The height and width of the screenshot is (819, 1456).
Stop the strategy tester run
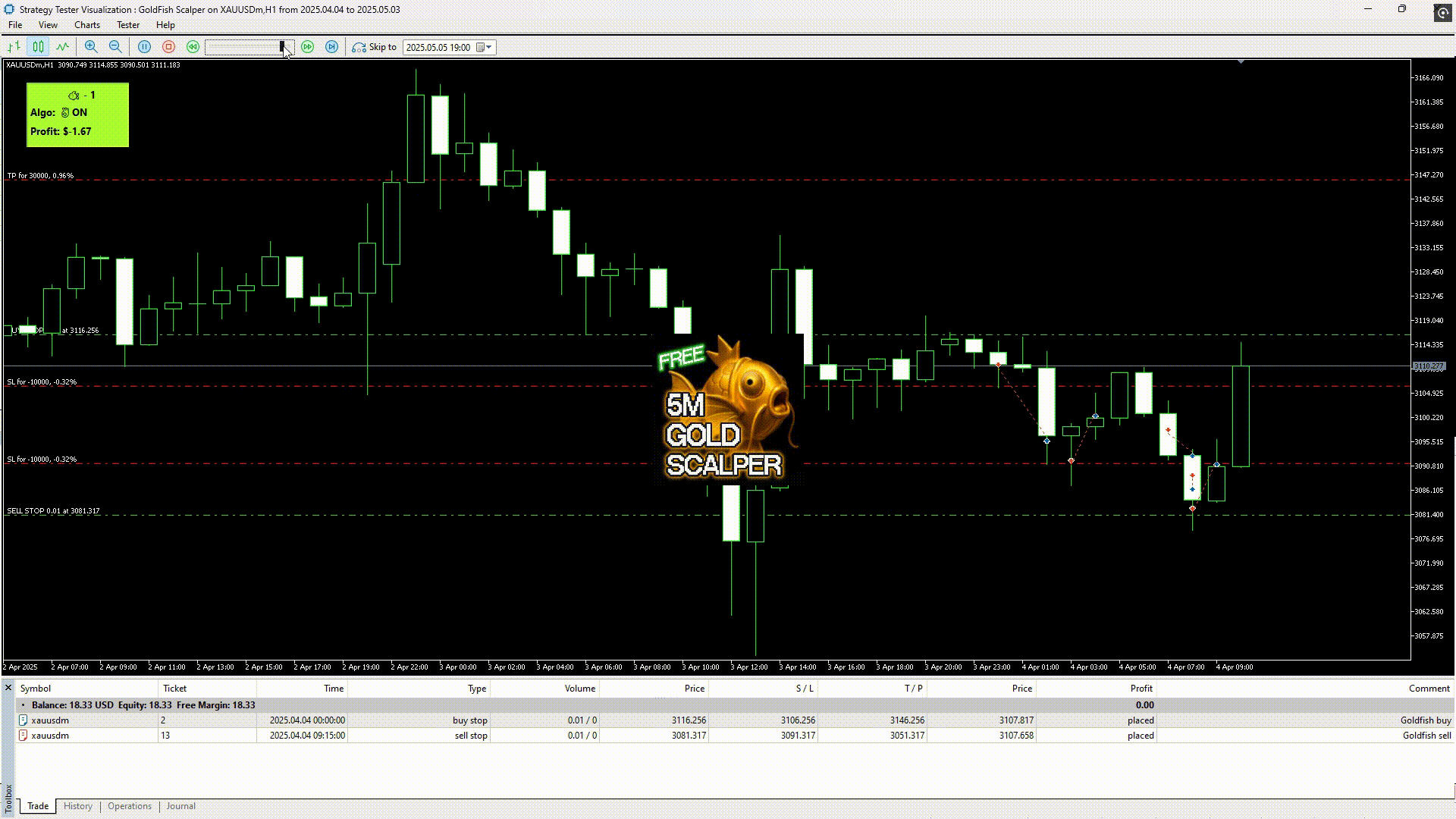[x=168, y=47]
